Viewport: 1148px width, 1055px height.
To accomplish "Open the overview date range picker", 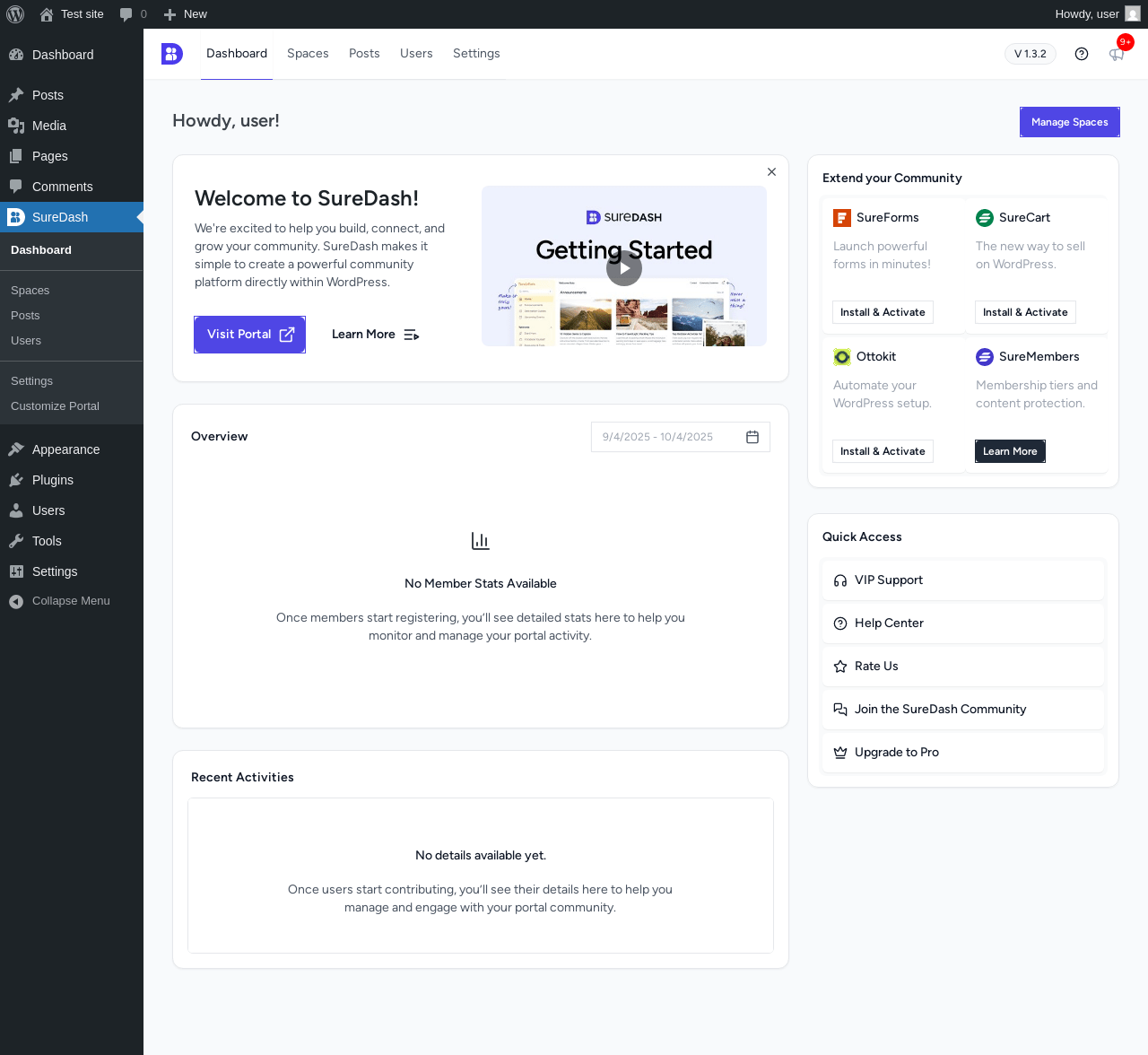I will (x=681, y=437).
